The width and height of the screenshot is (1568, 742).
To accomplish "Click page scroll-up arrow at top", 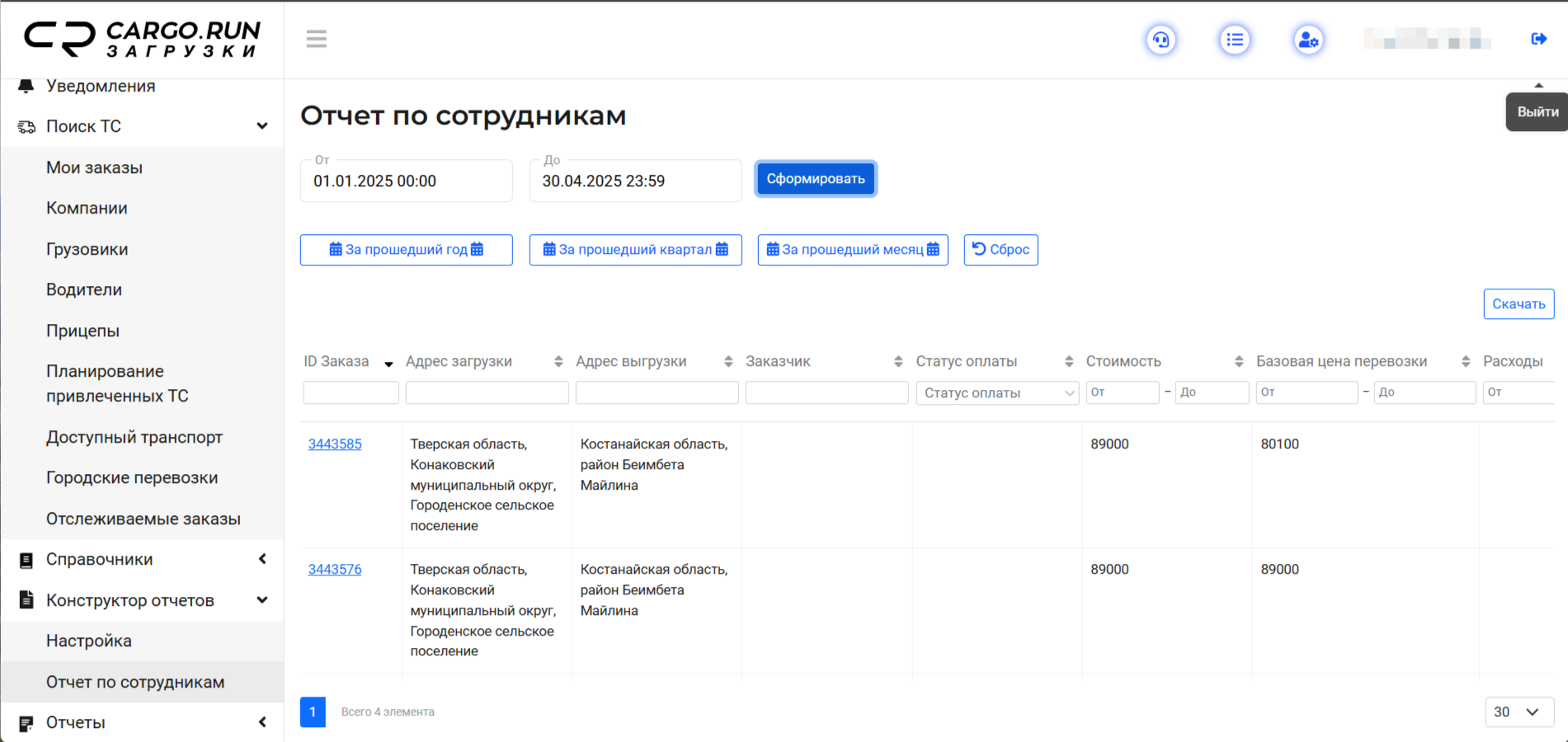I will (x=1539, y=86).
